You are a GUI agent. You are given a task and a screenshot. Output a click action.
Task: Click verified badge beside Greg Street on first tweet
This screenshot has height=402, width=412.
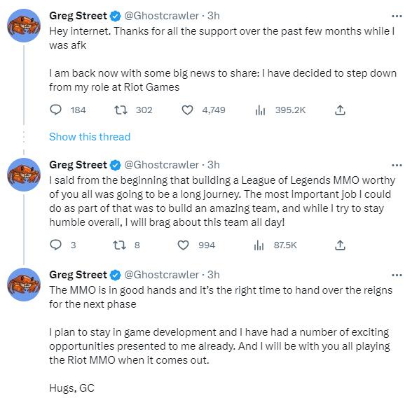tap(115, 16)
